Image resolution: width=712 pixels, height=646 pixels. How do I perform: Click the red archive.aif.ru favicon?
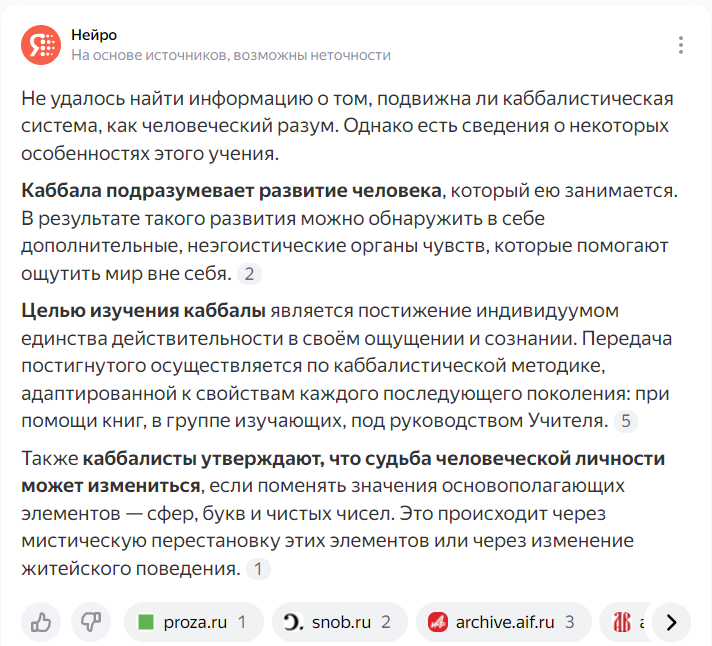[438, 622]
